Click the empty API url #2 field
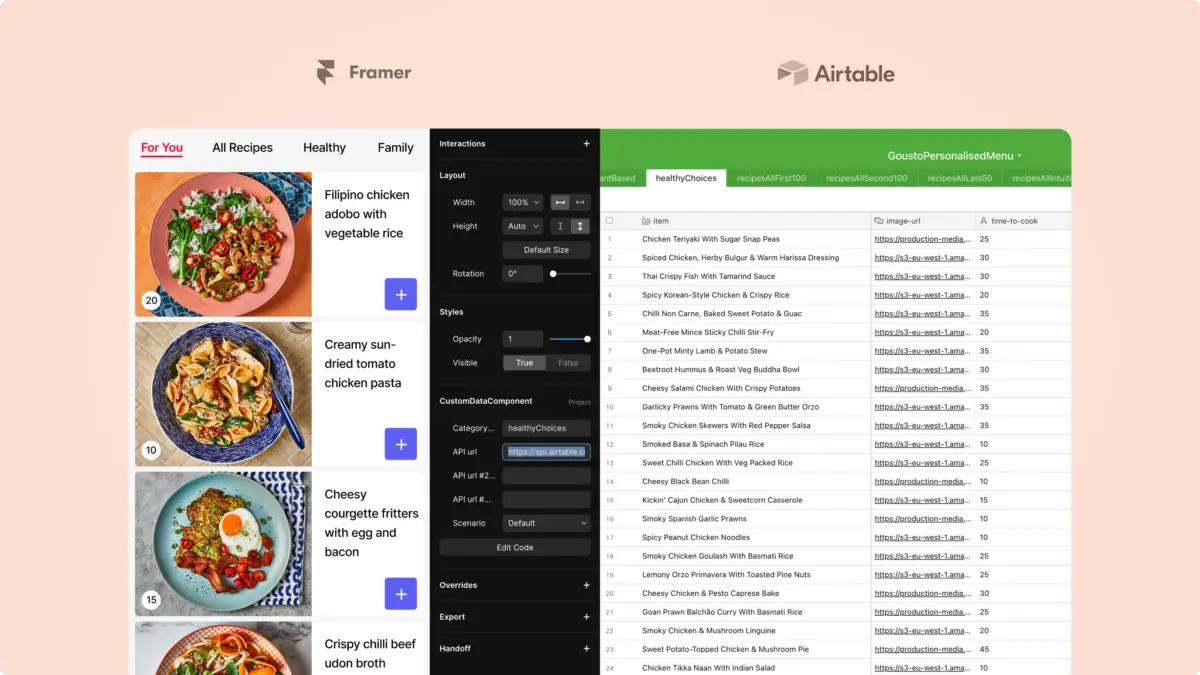Image resolution: width=1200 pixels, height=675 pixels. click(x=546, y=476)
